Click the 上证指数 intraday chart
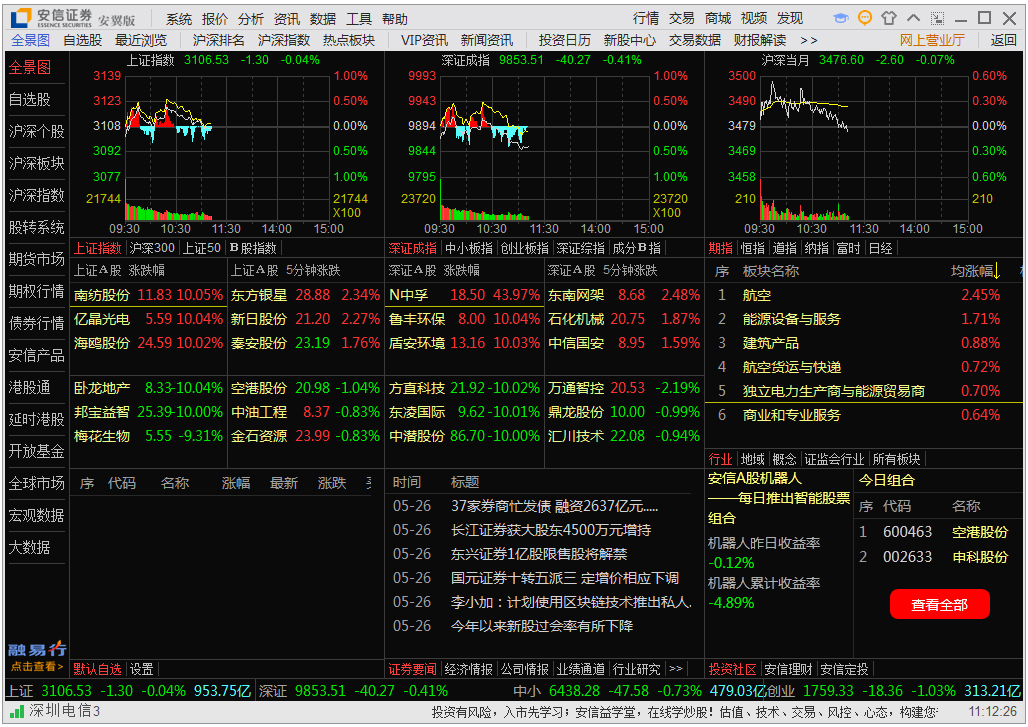The width and height of the screenshot is (1028, 727). click(227, 146)
